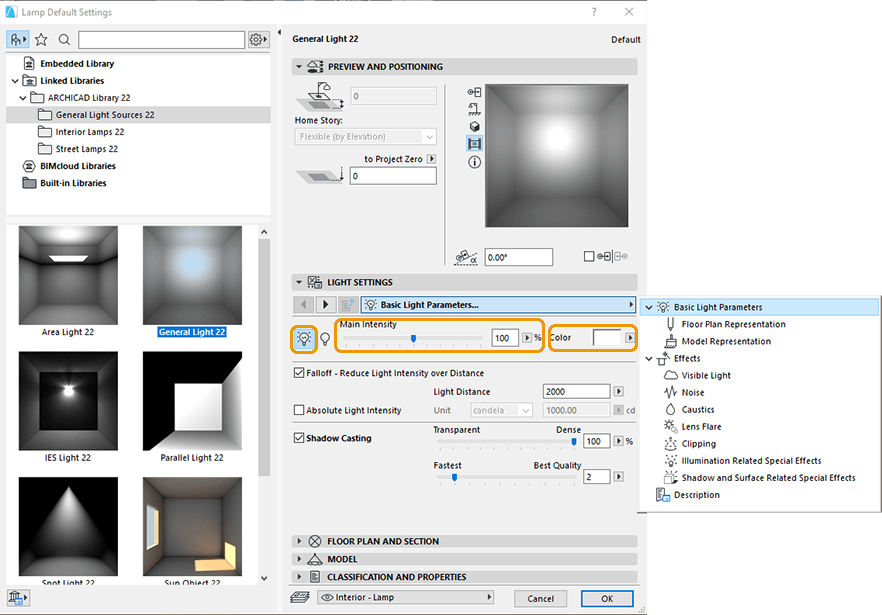Click the Fastest-Best Quality slider
The height and width of the screenshot is (615, 882).
tap(507, 477)
